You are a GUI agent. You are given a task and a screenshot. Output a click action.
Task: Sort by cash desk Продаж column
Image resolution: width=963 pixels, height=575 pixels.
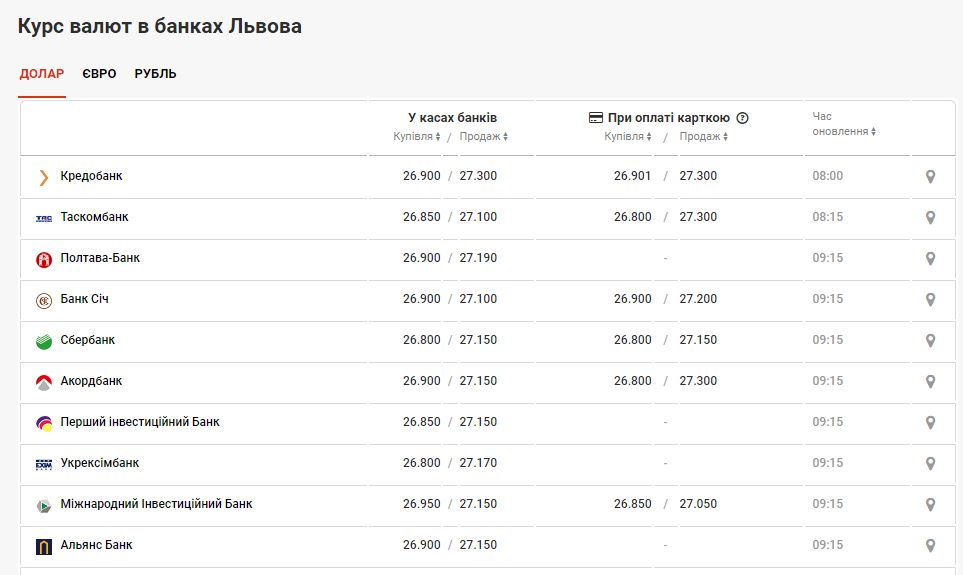click(x=484, y=136)
